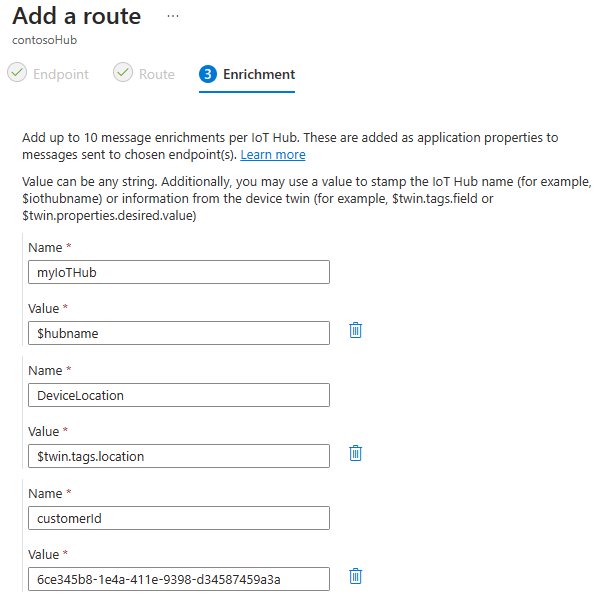Focus the Value field containing $hubname
Image resolution: width=610 pixels, height=595 pixels.
pos(179,333)
